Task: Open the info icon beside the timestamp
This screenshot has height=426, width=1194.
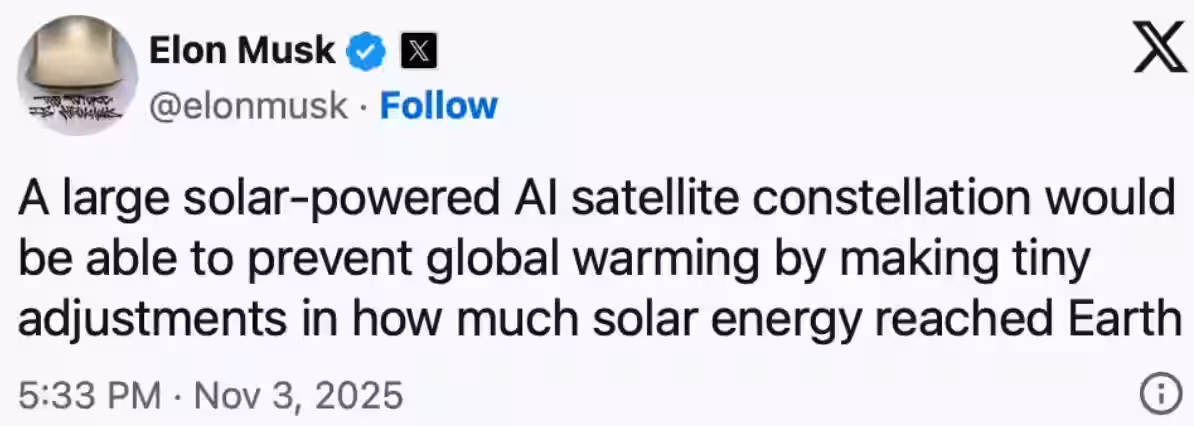Action: click(x=1159, y=395)
